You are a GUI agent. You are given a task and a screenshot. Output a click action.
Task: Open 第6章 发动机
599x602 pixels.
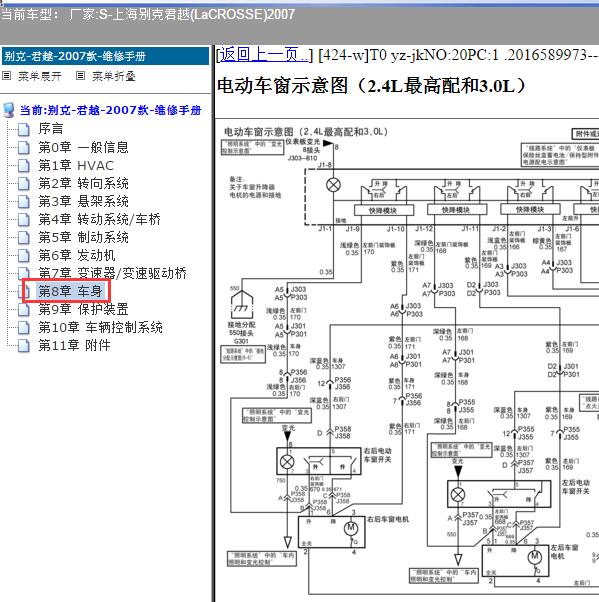click(x=77, y=255)
